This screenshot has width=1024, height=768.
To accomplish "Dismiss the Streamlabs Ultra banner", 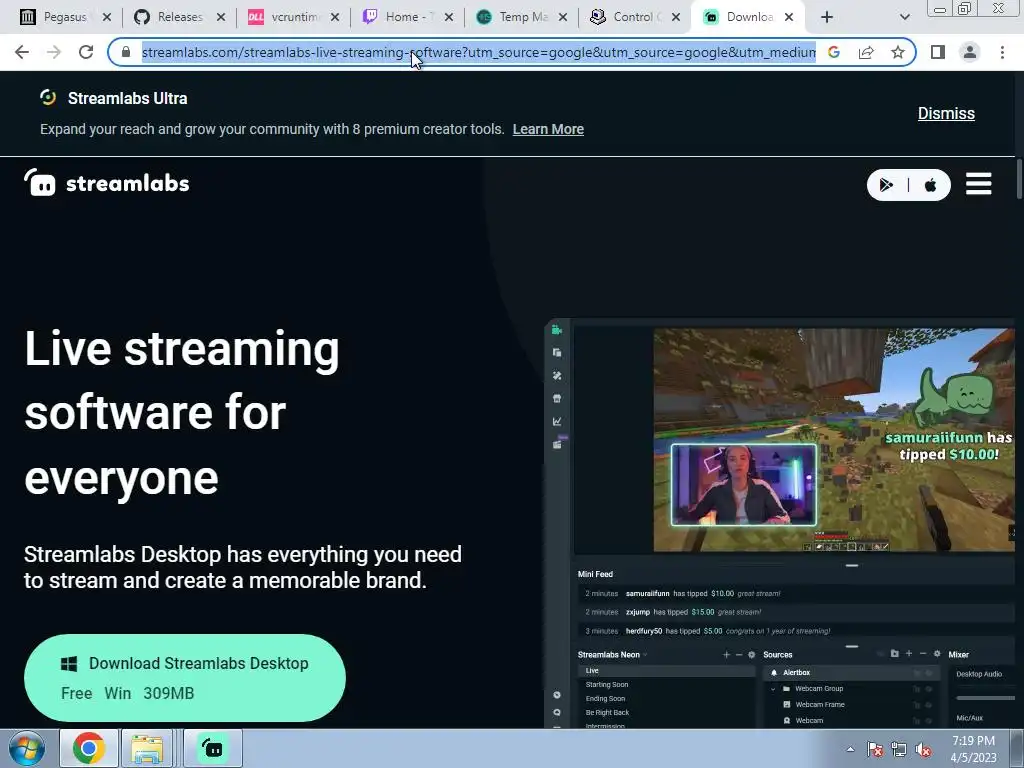I will 946,113.
